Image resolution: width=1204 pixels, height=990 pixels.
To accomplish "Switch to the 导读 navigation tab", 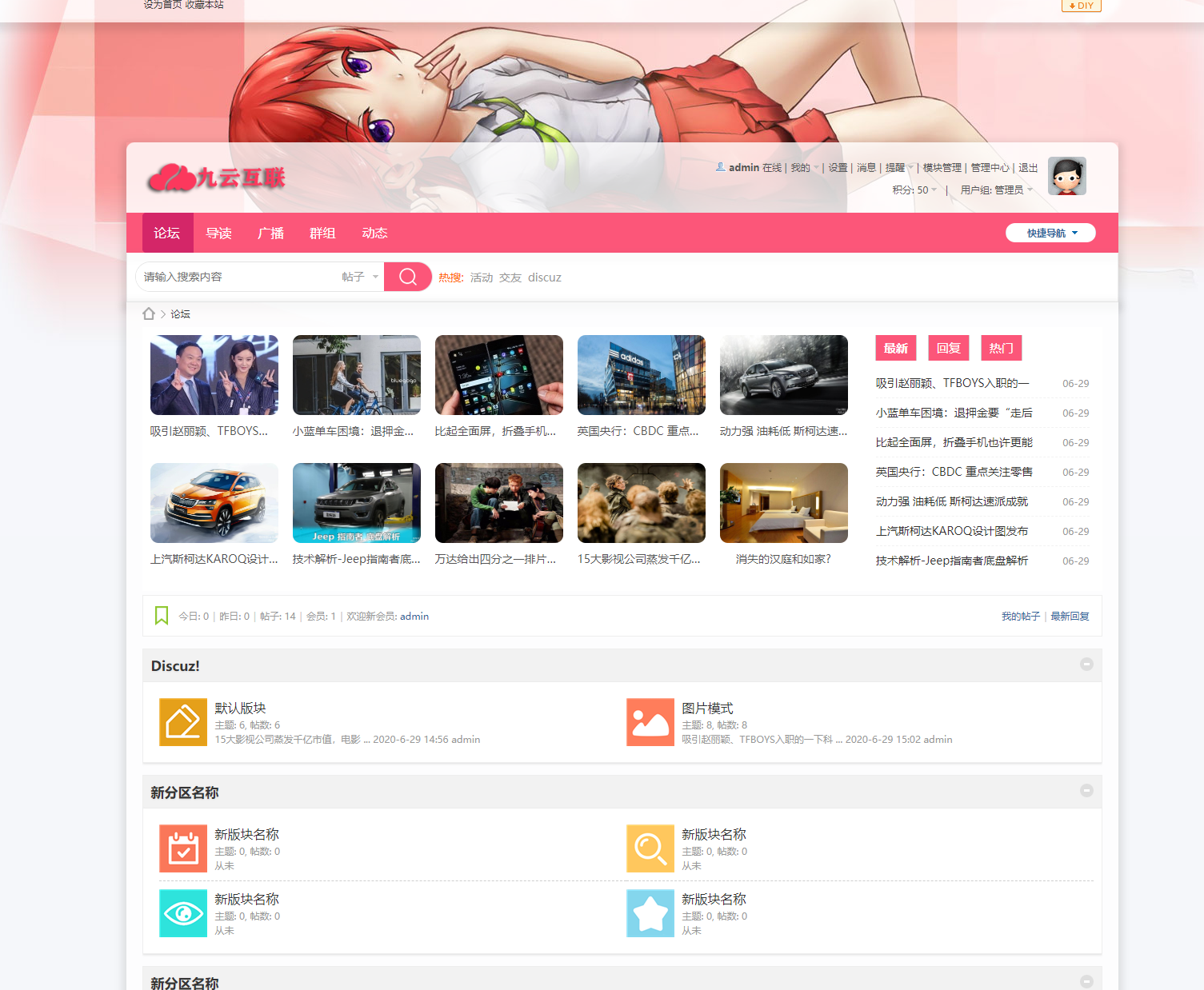I will tap(218, 233).
